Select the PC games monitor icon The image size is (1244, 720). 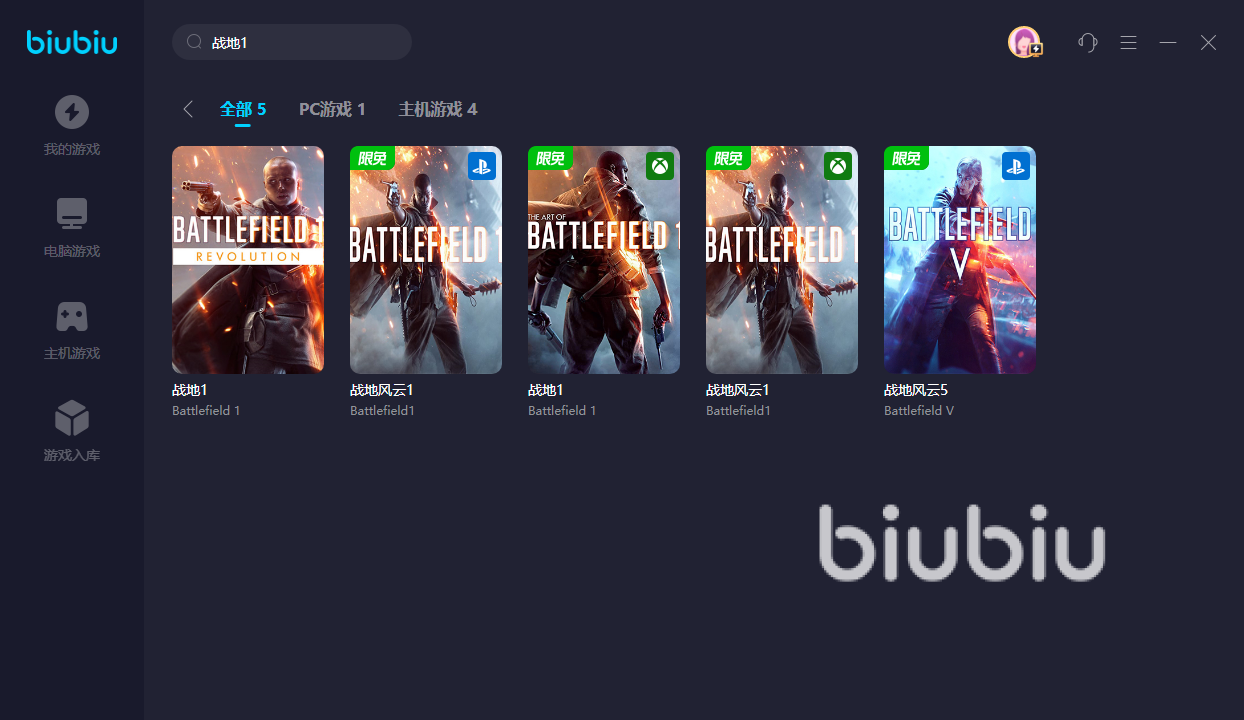point(71,213)
